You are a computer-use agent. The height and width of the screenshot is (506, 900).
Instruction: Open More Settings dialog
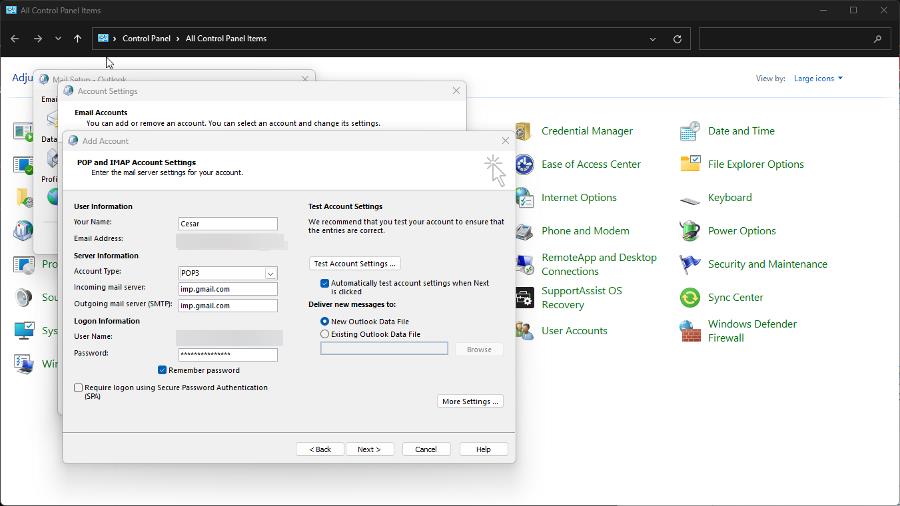pyautogui.click(x=470, y=402)
